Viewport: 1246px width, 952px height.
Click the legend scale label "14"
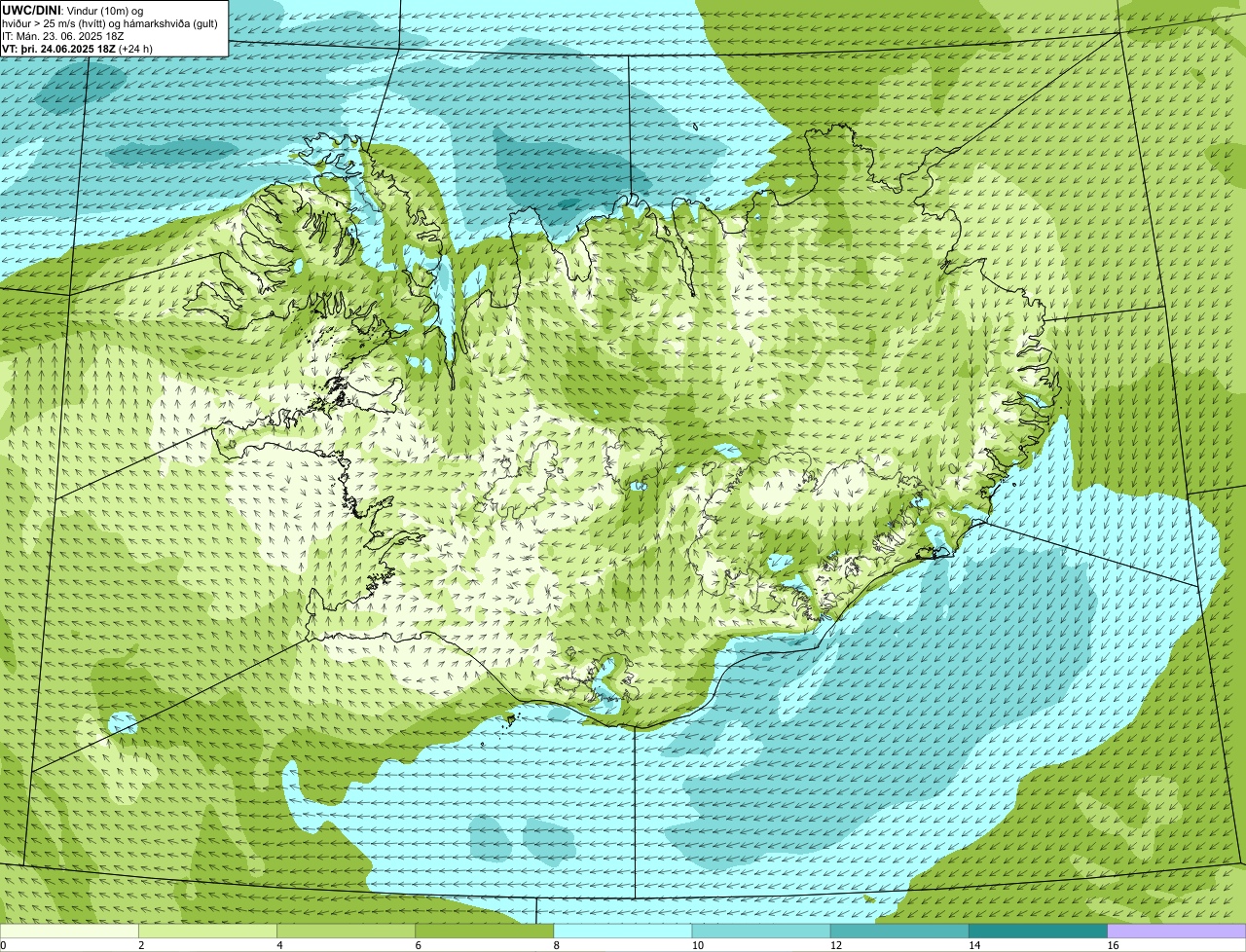click(973, 945)
